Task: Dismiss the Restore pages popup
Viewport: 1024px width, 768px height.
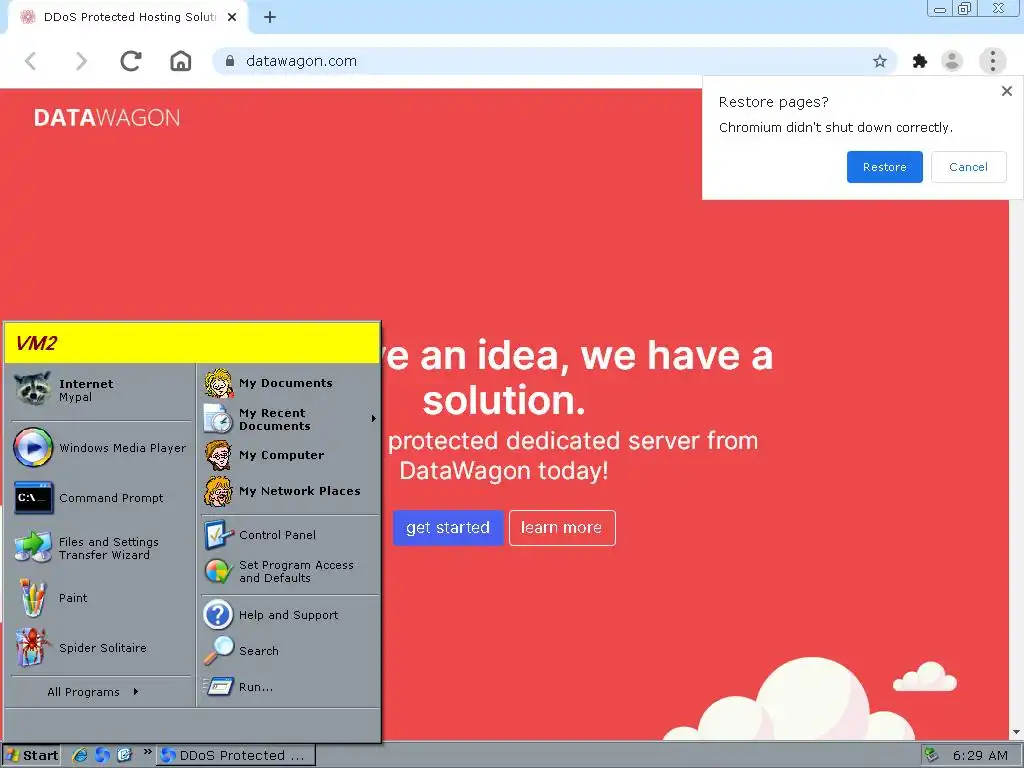Action: coord(1007,91)
